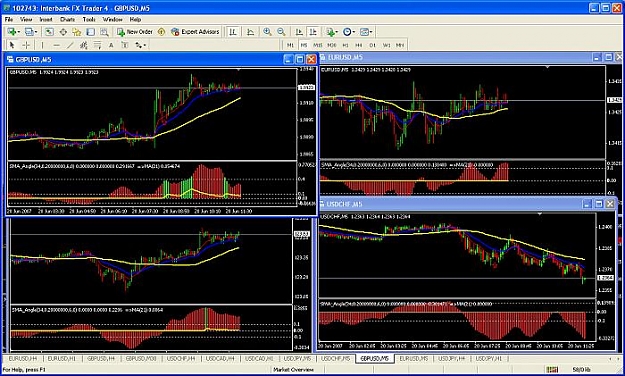Switch to GBPUSD,M30 chart tab
This screenshot has width=625, height=376.
(141, 359)
